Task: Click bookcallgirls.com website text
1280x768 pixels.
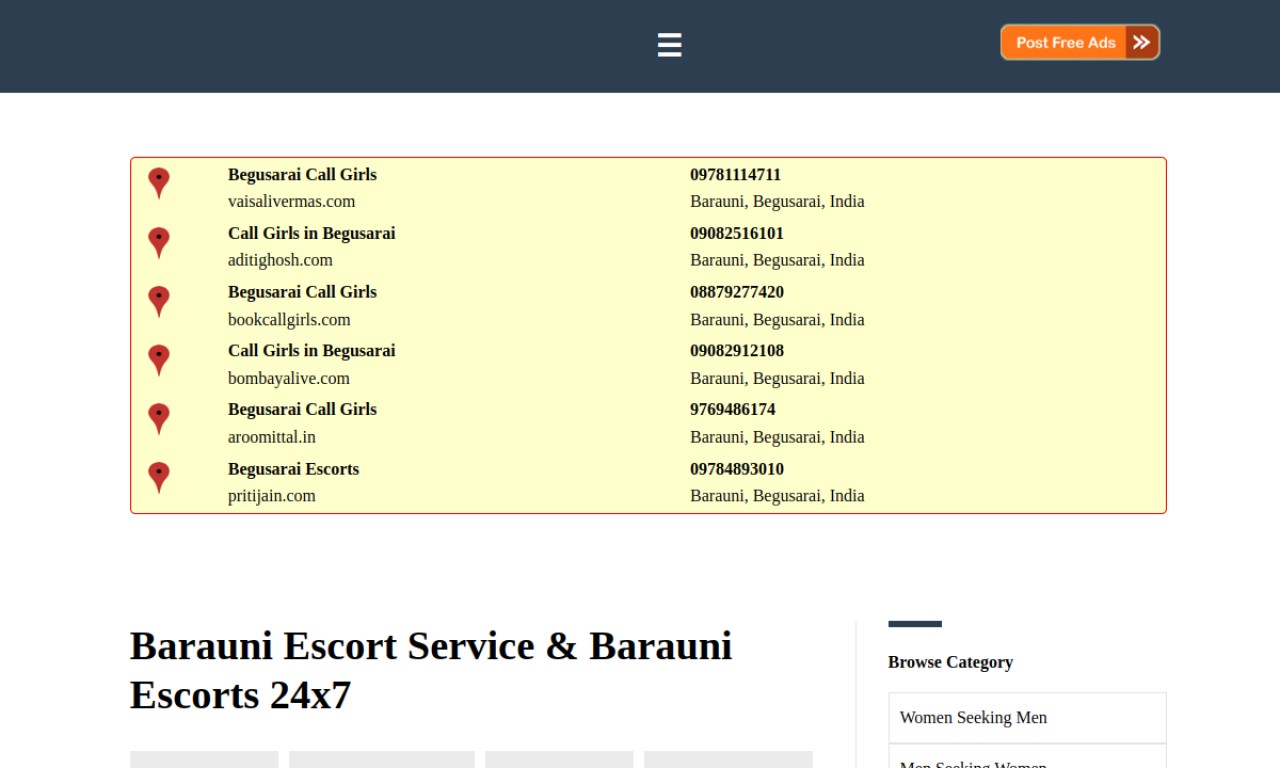Action: point(289,320)
